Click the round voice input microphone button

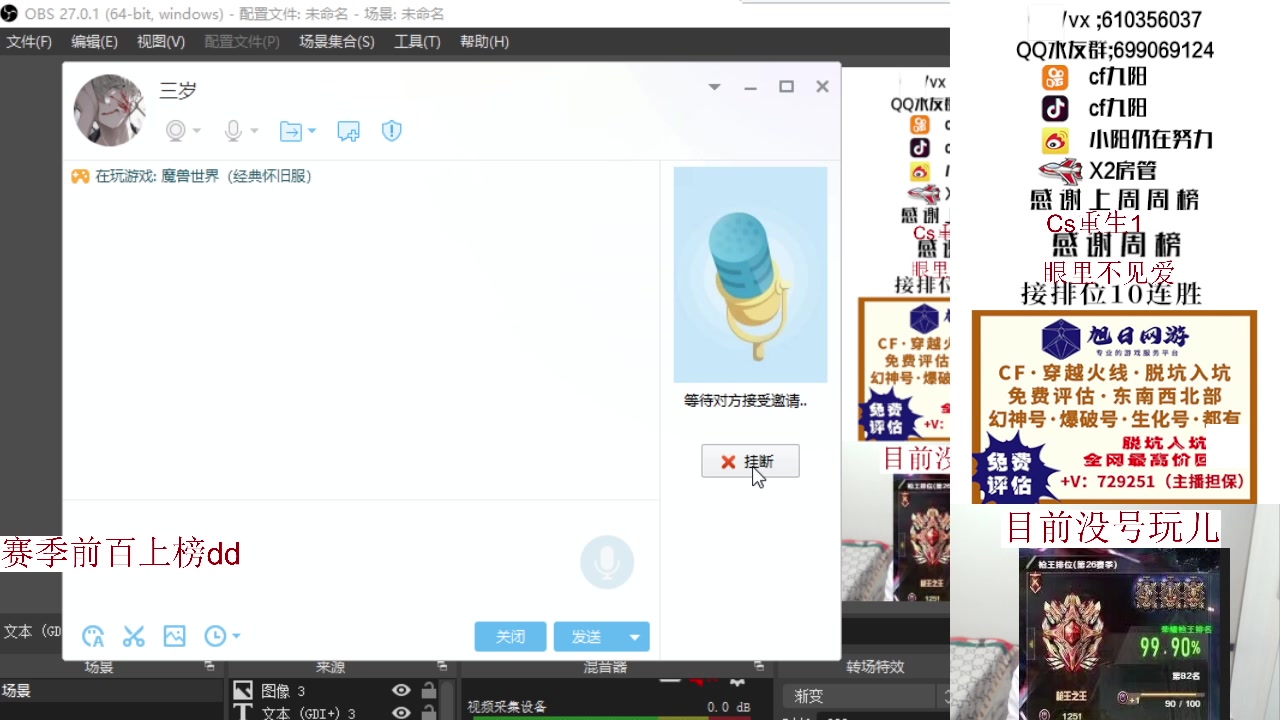coord(607,562)
